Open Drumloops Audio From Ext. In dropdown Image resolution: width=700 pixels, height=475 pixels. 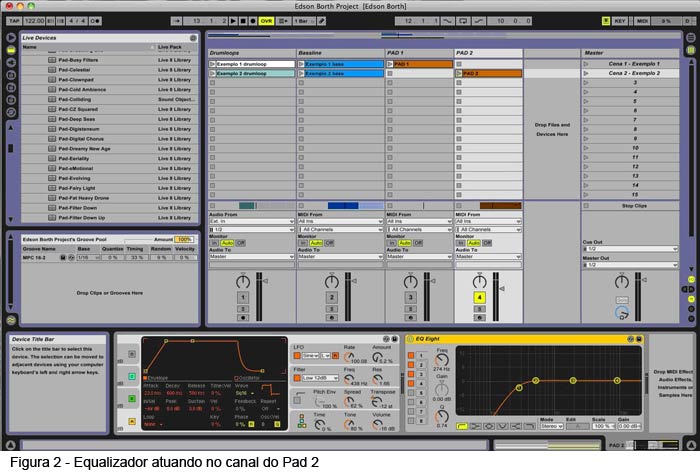click(251, 221)
